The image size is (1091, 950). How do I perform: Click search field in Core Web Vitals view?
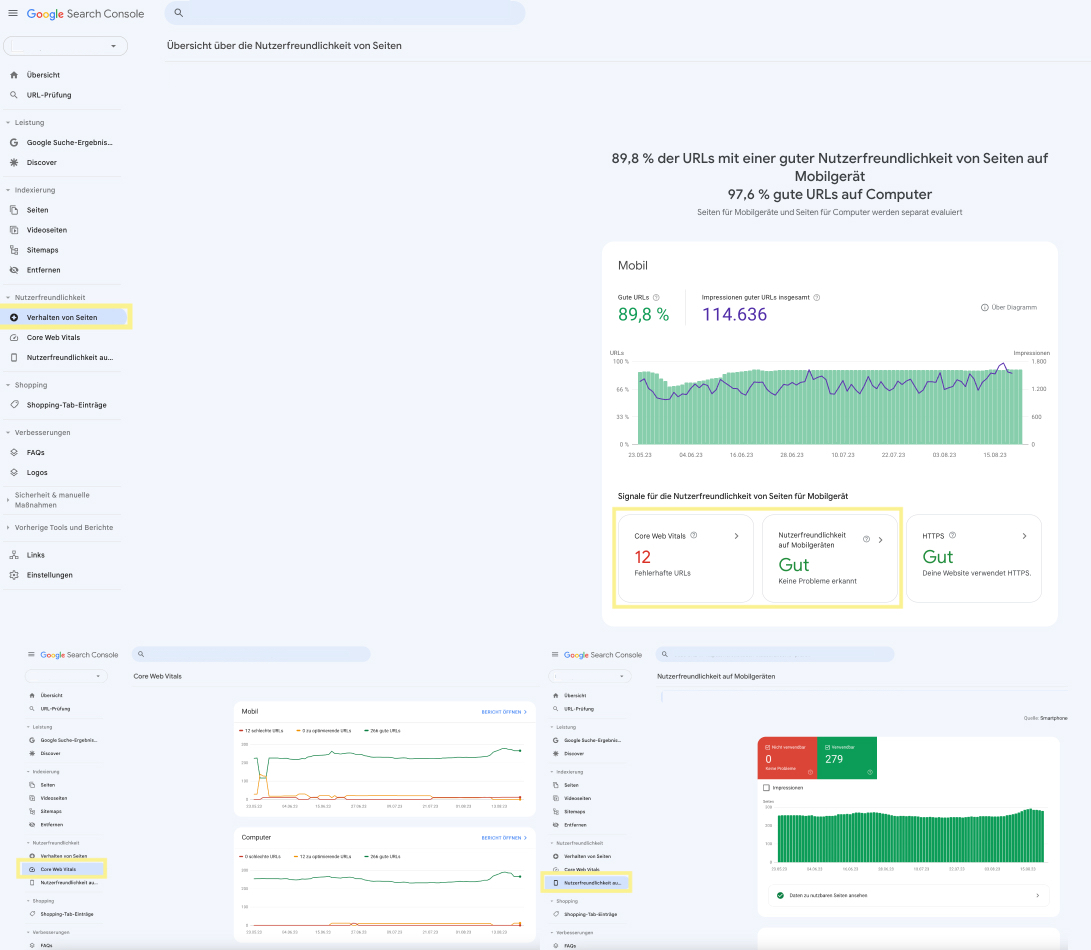click(x=251, y=654)
